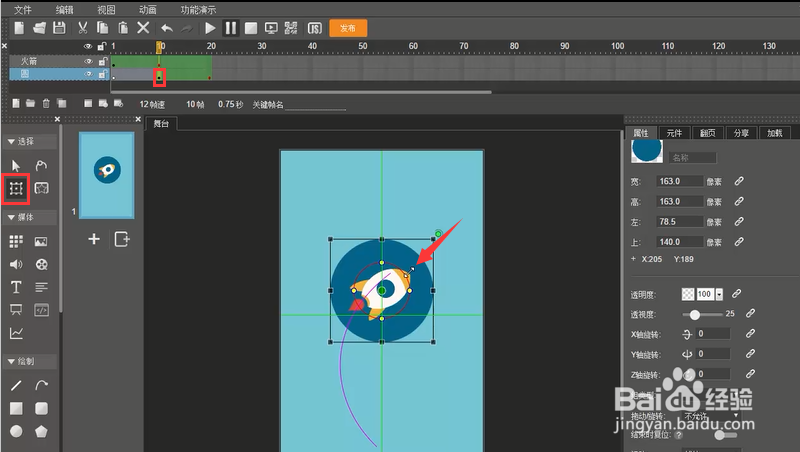
Task: Open a project with the folder icon
Action: pyautogui.click(x=39, y=28)
